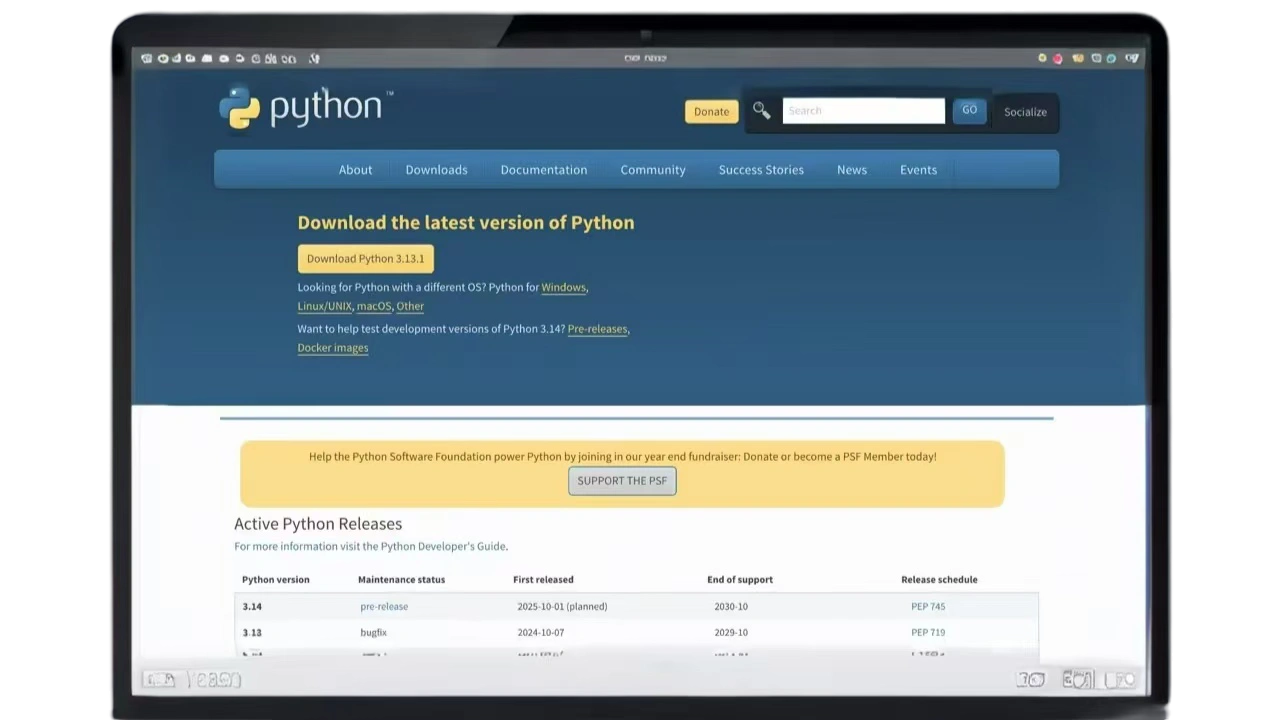The image size is (1280, 720).
Task: Open the News navigation item
Action: (x=852, y=170)
